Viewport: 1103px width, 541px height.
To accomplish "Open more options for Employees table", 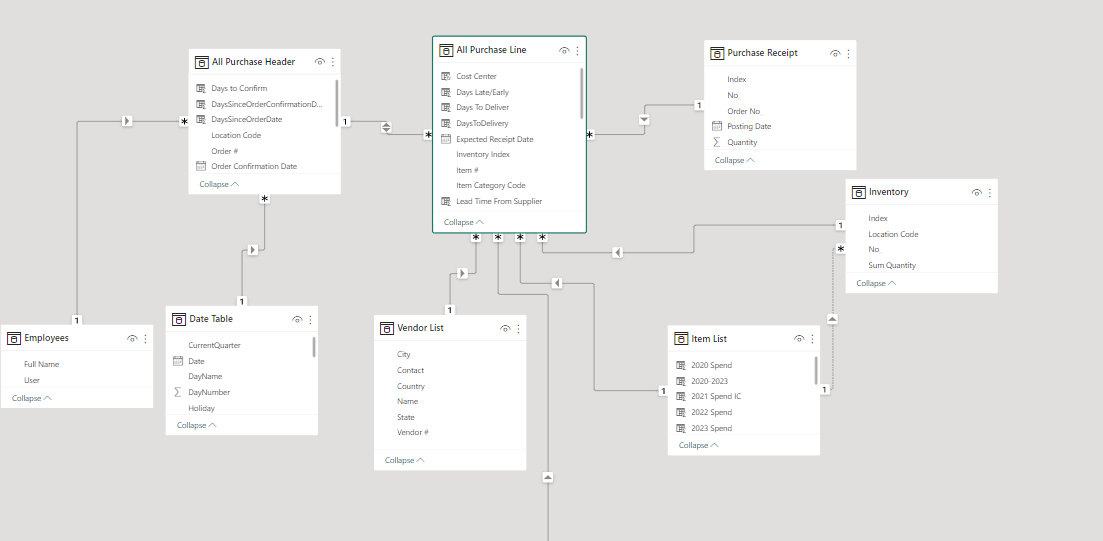I will tap(146, 339).
